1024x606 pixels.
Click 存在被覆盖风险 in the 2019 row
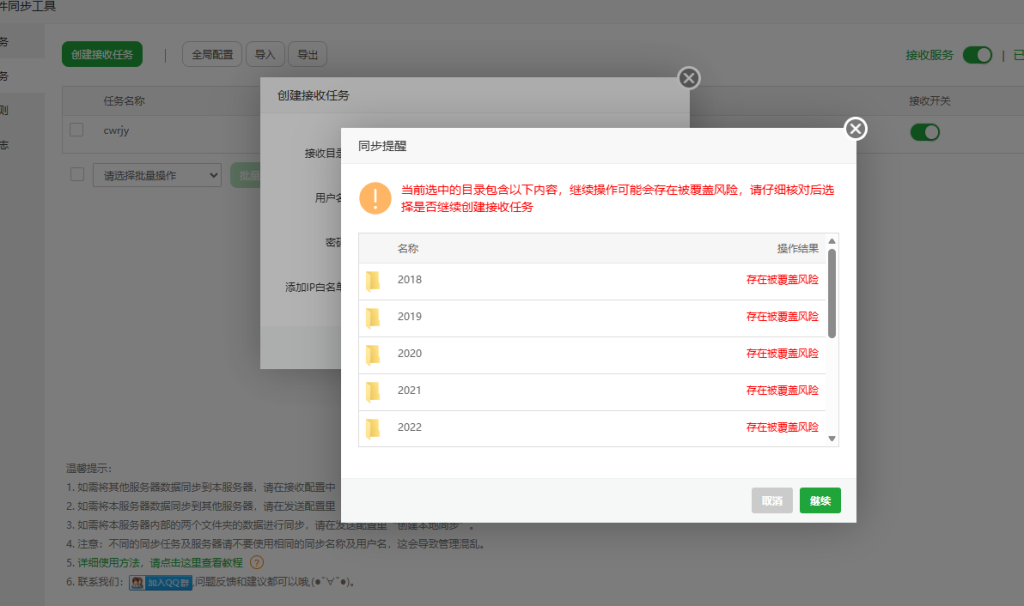(782, 316)
